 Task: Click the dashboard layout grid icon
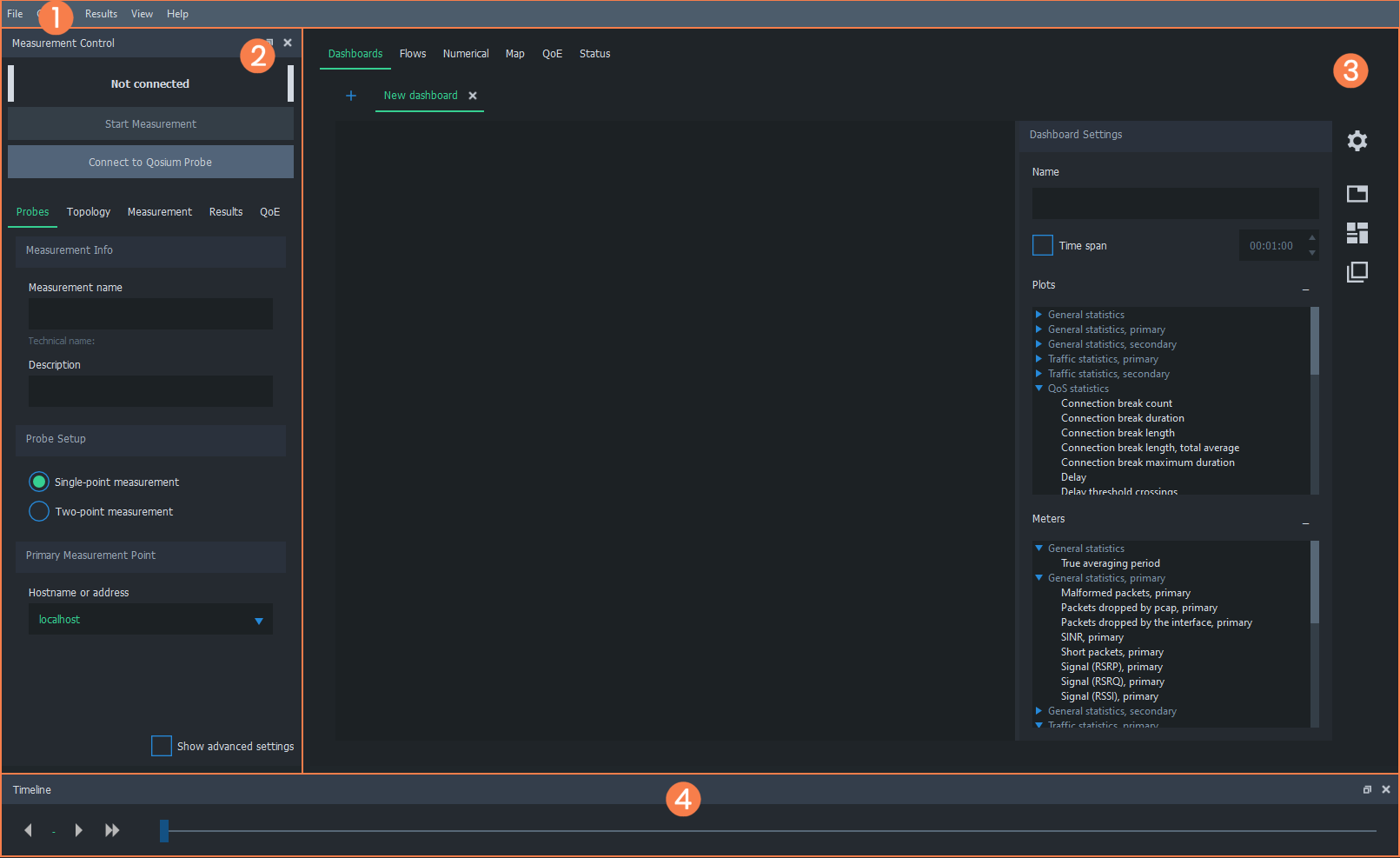coord(1357,233)
